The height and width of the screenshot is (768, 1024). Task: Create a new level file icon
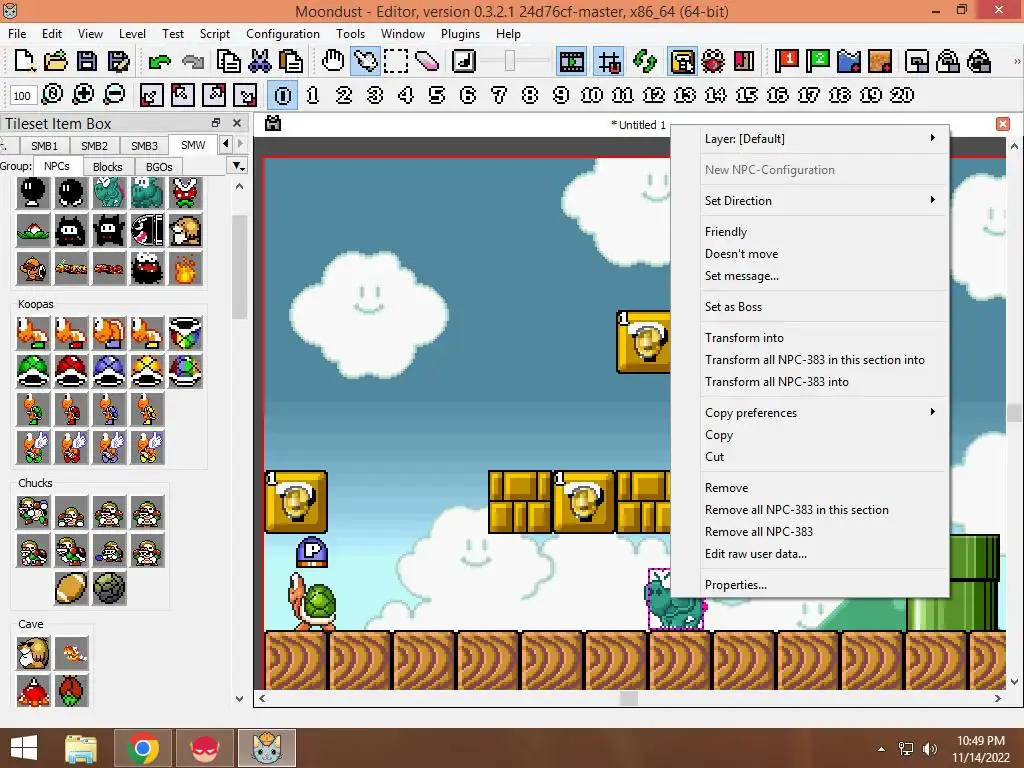(24, 61)
